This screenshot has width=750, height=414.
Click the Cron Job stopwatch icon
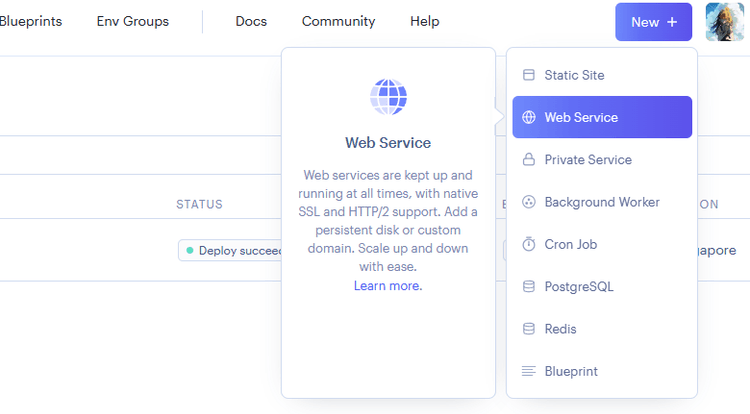529,245
